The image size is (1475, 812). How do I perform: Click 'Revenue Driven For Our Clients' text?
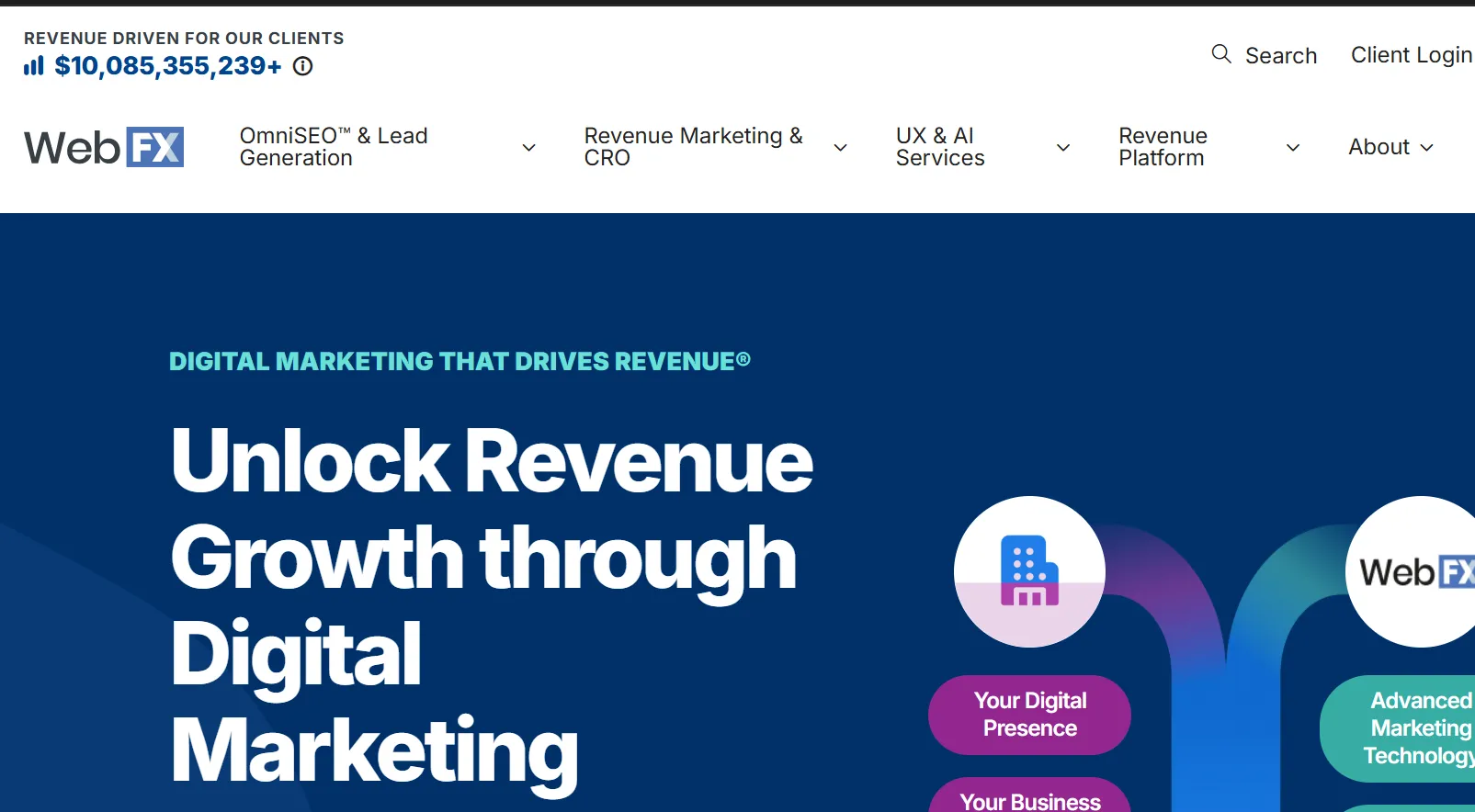tap(184, 39)
